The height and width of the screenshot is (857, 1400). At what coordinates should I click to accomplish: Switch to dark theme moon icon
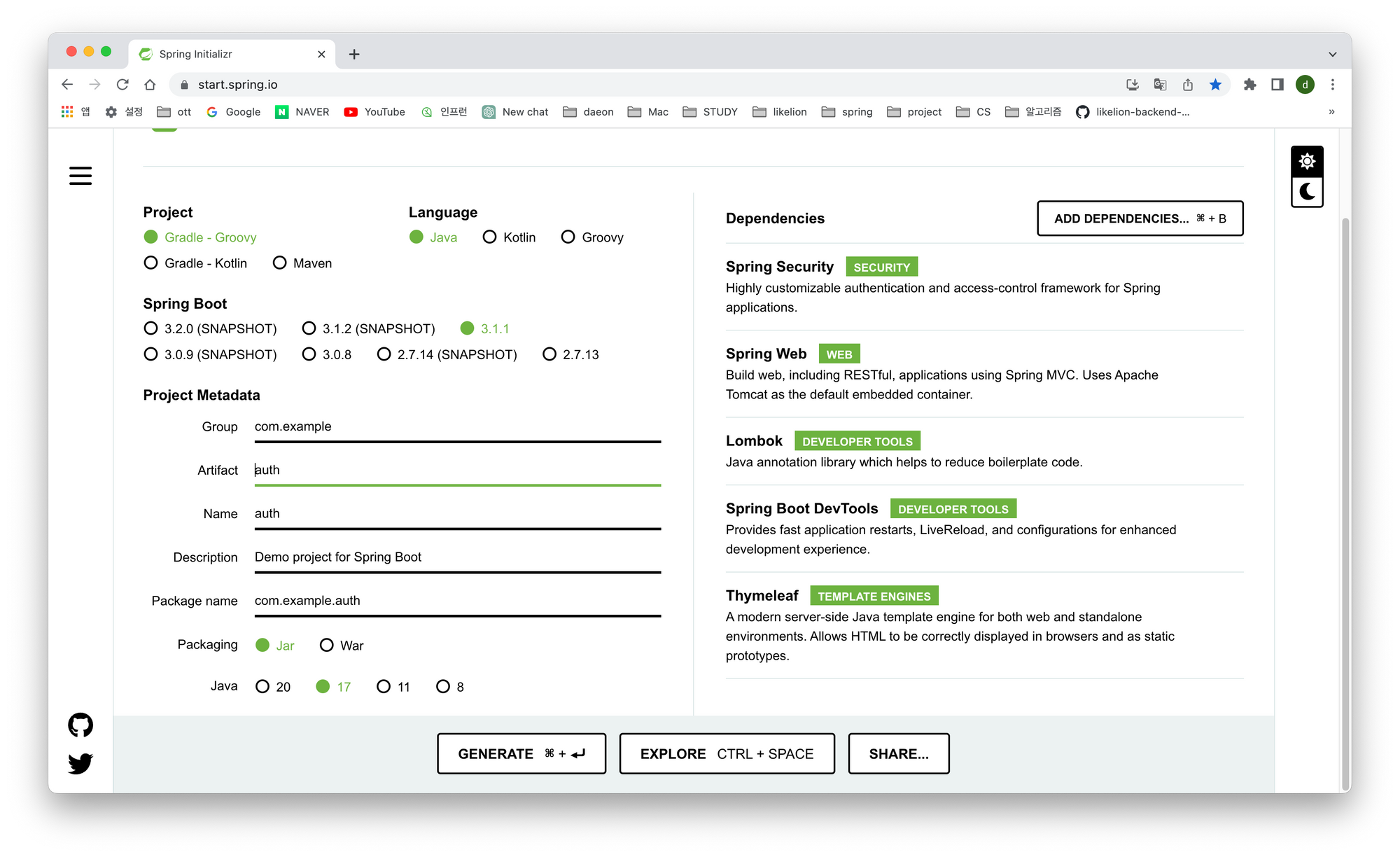pos(1307,191)
